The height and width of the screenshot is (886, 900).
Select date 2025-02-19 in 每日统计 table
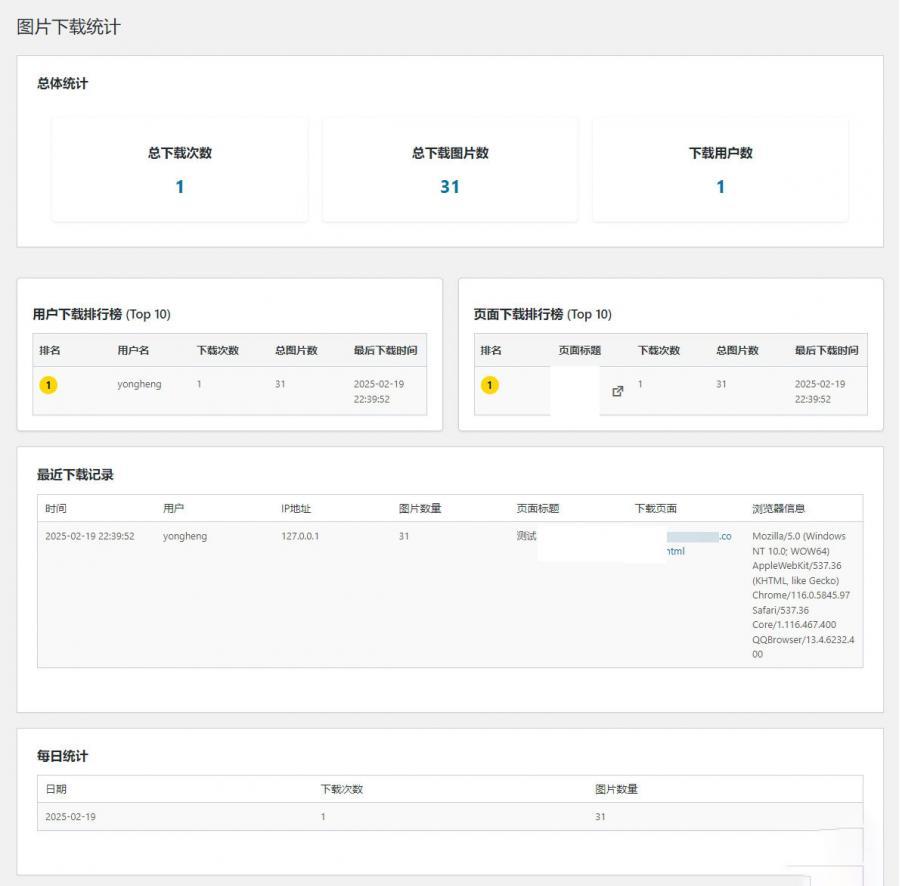pyautogui.click(x=70, y=817)
